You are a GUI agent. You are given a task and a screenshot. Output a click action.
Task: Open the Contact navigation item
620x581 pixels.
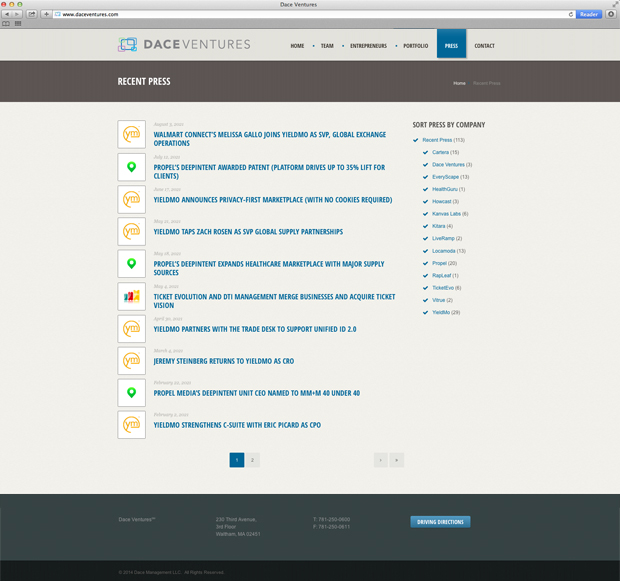point(484,46)
